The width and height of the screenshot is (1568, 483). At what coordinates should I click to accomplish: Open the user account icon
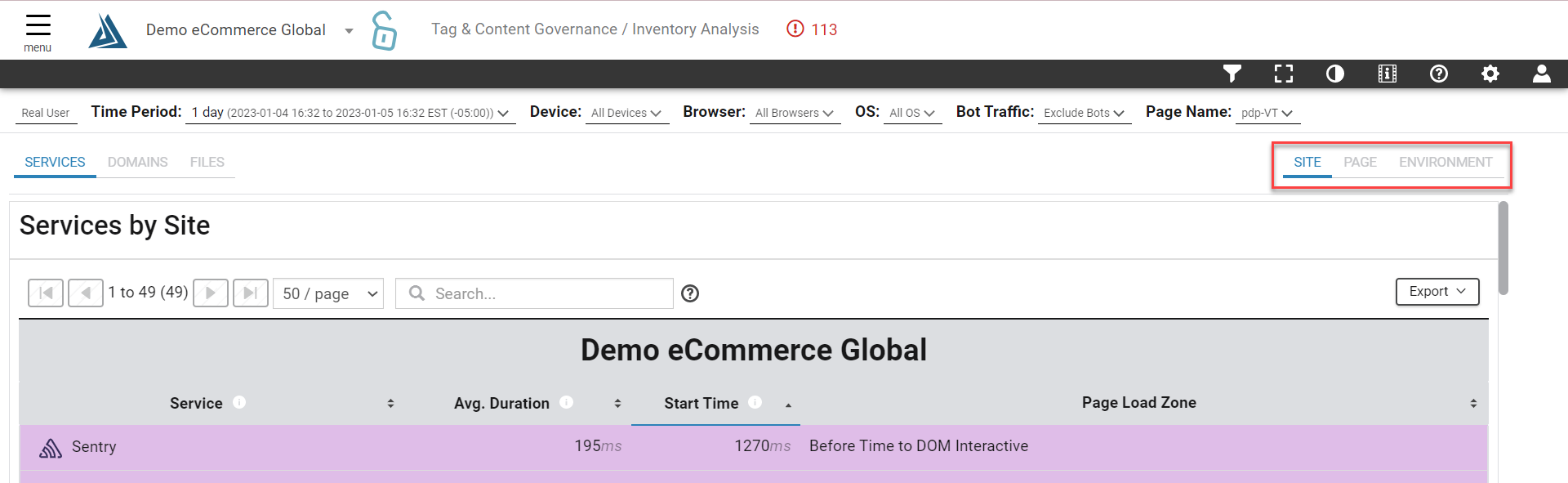(1542, 74)
